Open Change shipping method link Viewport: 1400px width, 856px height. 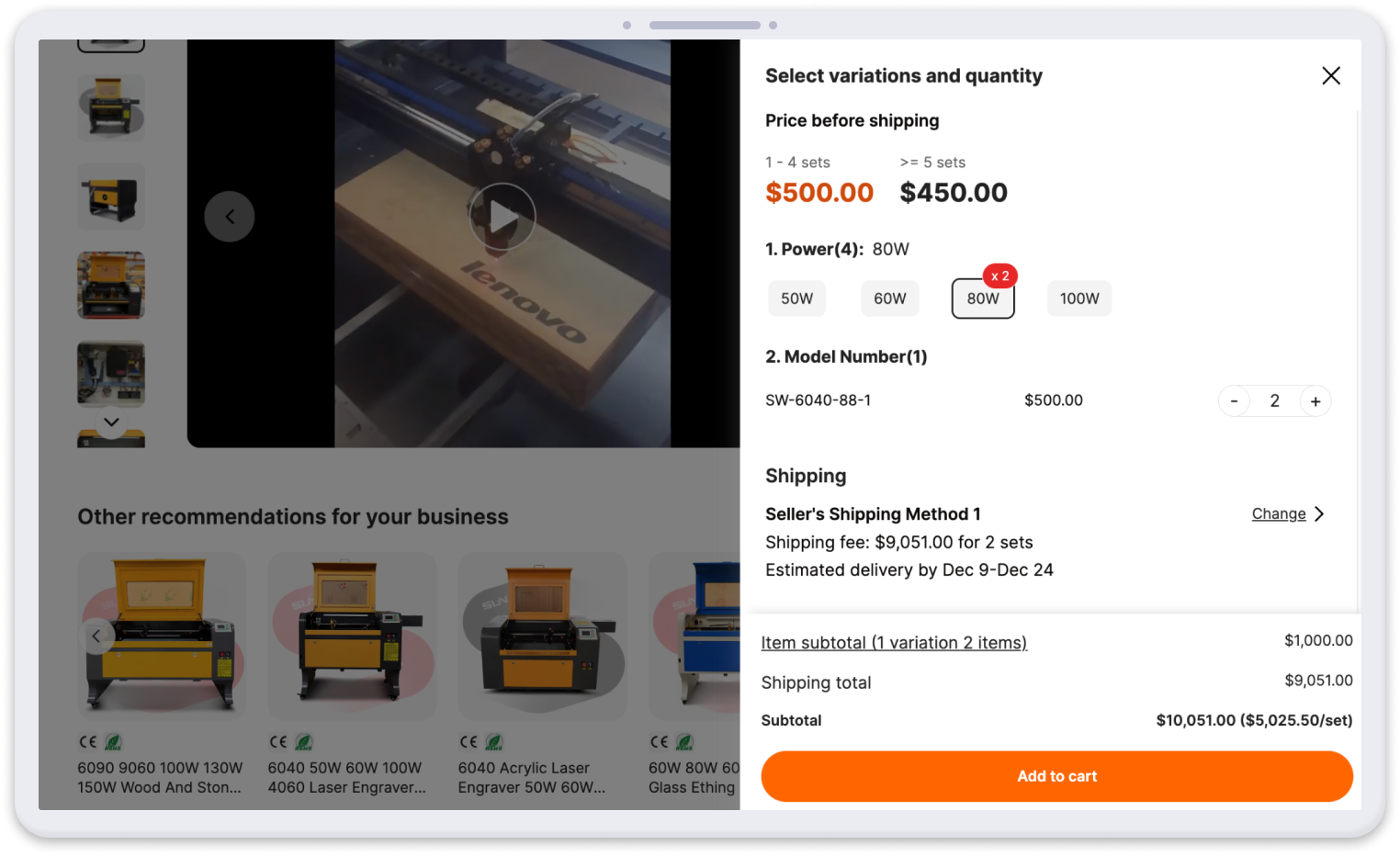(1279, 514)
